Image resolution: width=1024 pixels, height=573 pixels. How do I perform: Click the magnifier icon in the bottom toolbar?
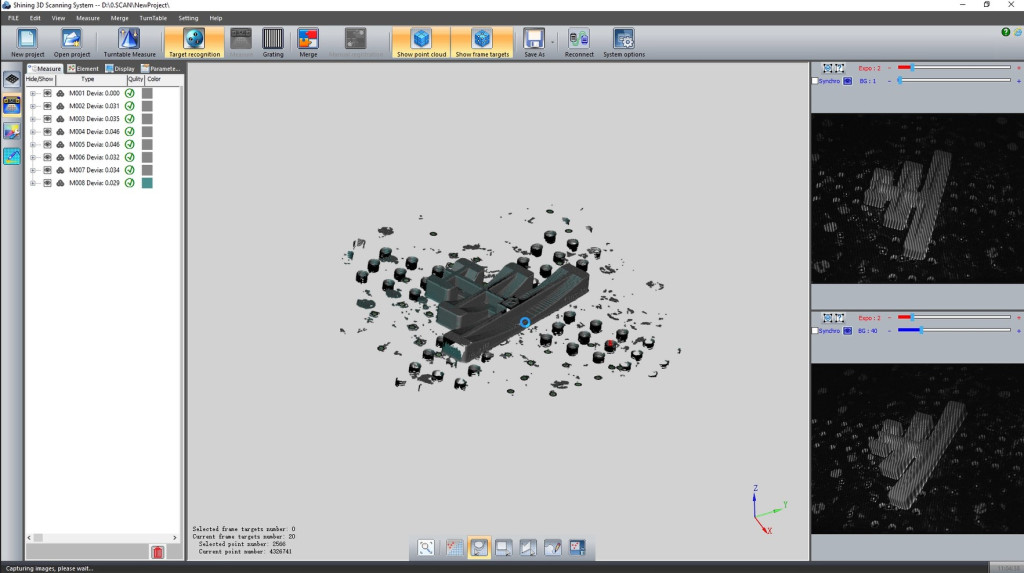(x=427, y=547)
